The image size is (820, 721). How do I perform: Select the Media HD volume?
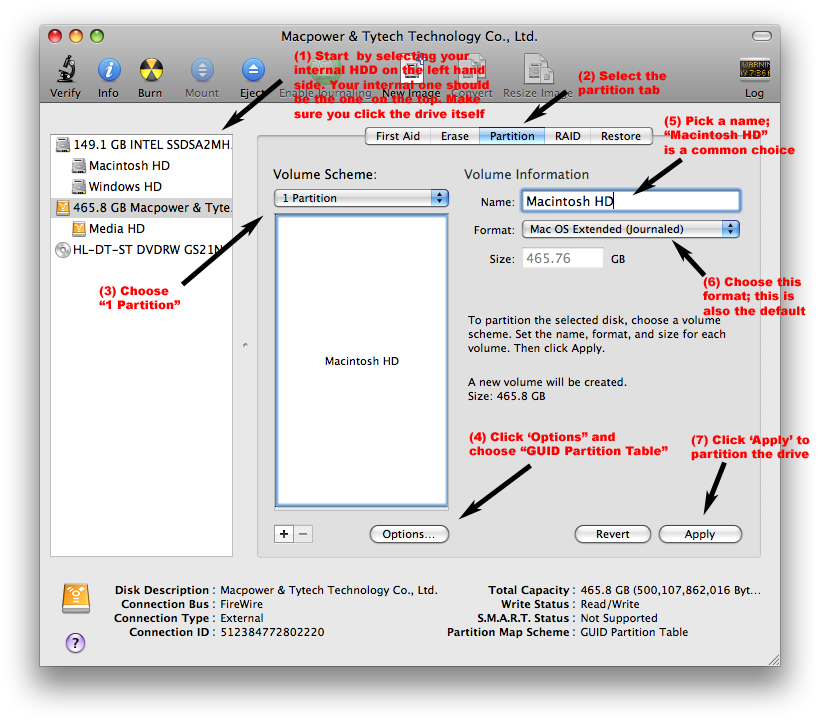pyautogui.click(x=142, y=228)
